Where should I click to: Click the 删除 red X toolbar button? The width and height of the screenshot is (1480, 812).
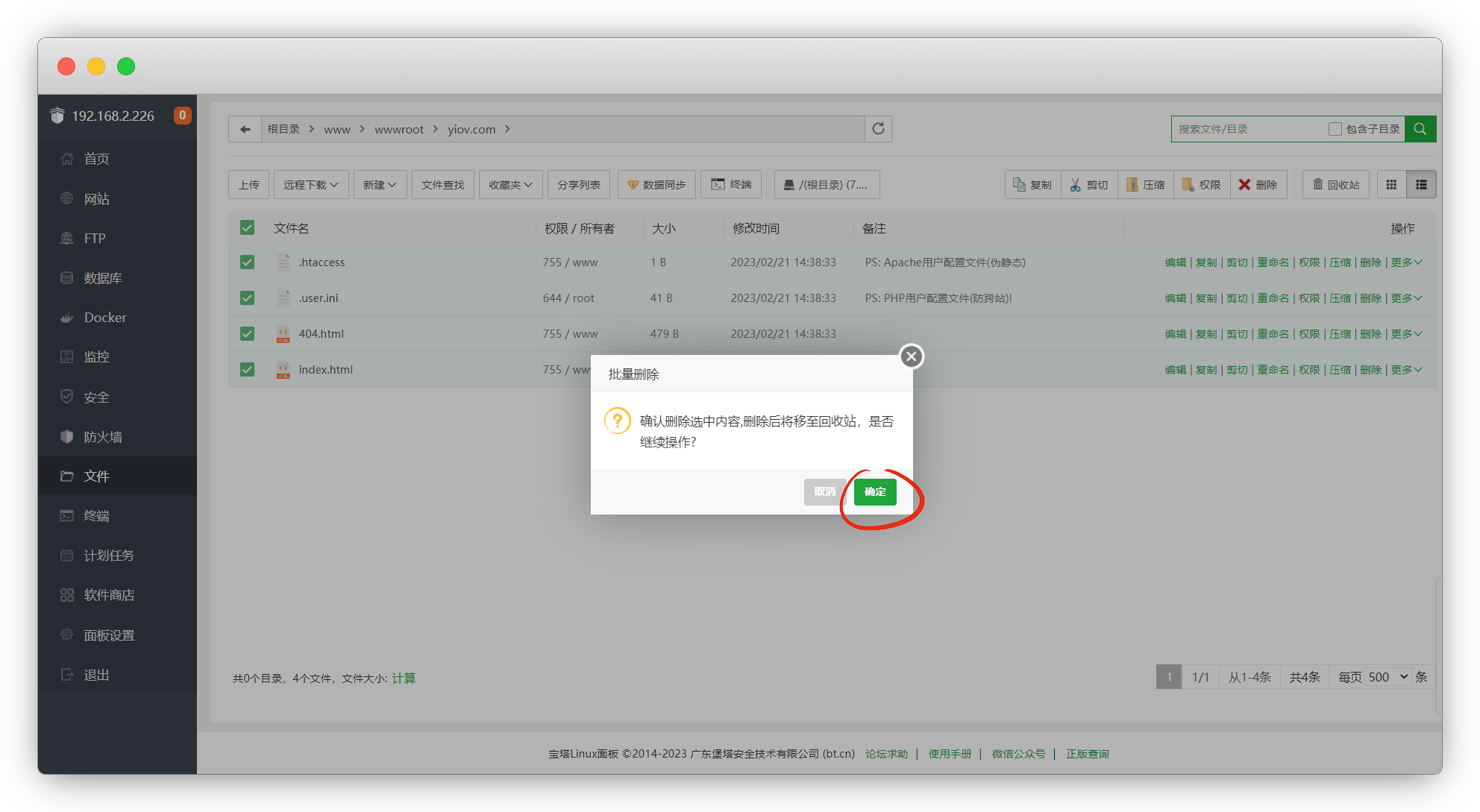[x=1258, y=184]
